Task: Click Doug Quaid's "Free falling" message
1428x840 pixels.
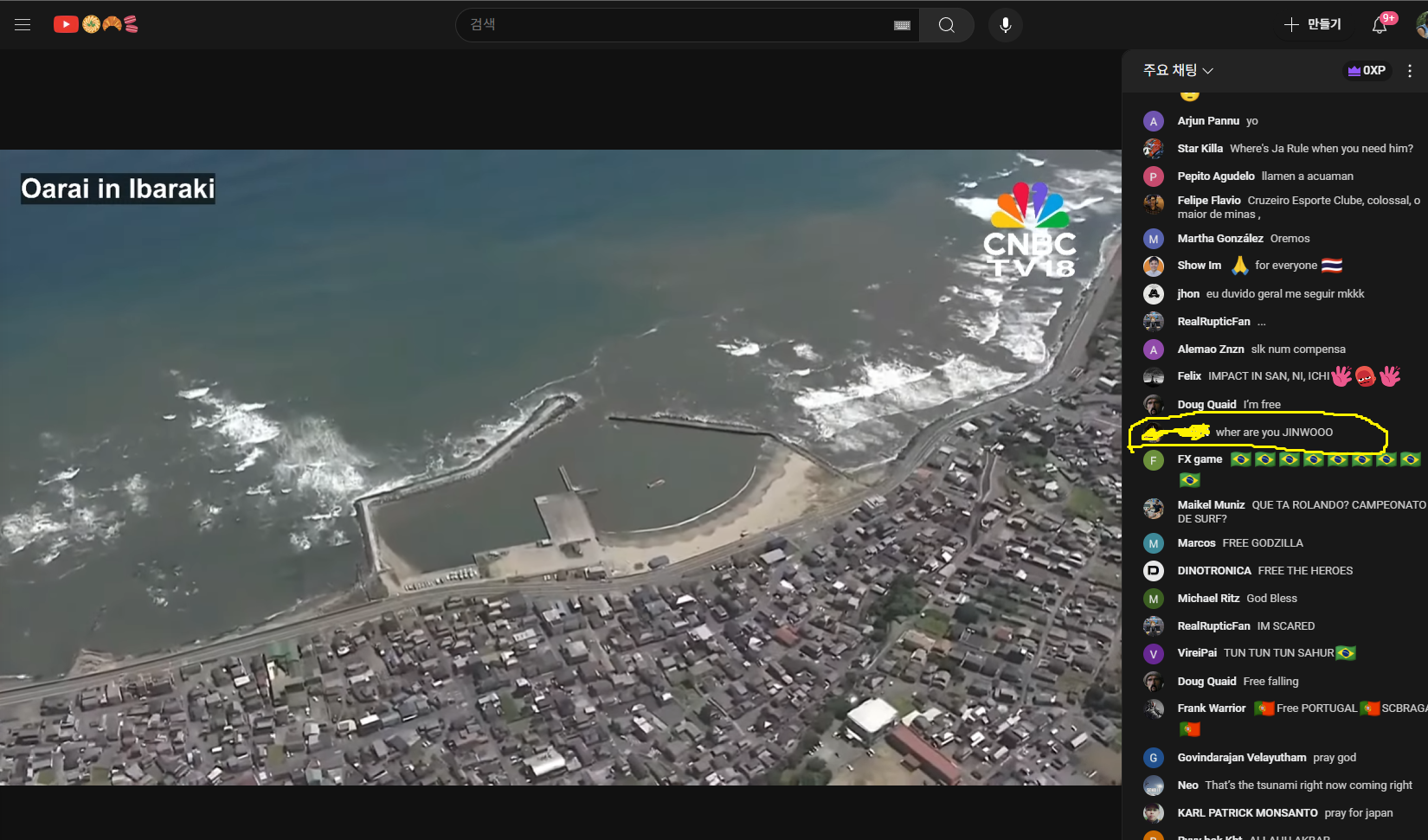Action: tap(1270, 682)
